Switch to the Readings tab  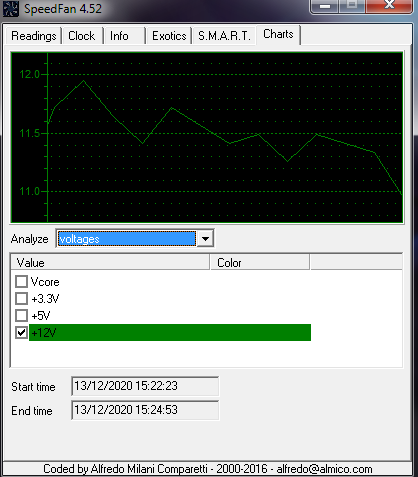coord(34,36)
